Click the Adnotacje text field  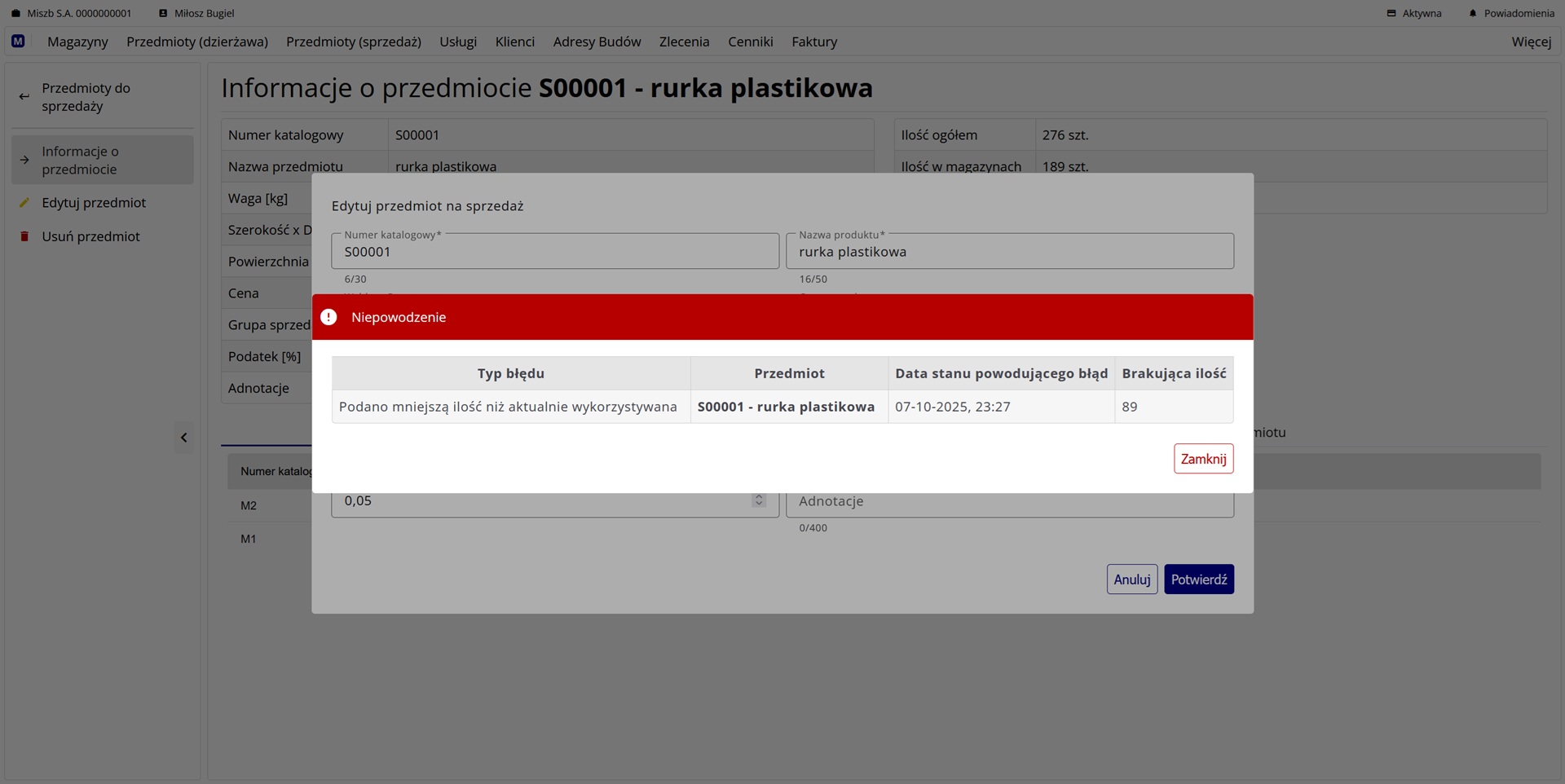1010,501
